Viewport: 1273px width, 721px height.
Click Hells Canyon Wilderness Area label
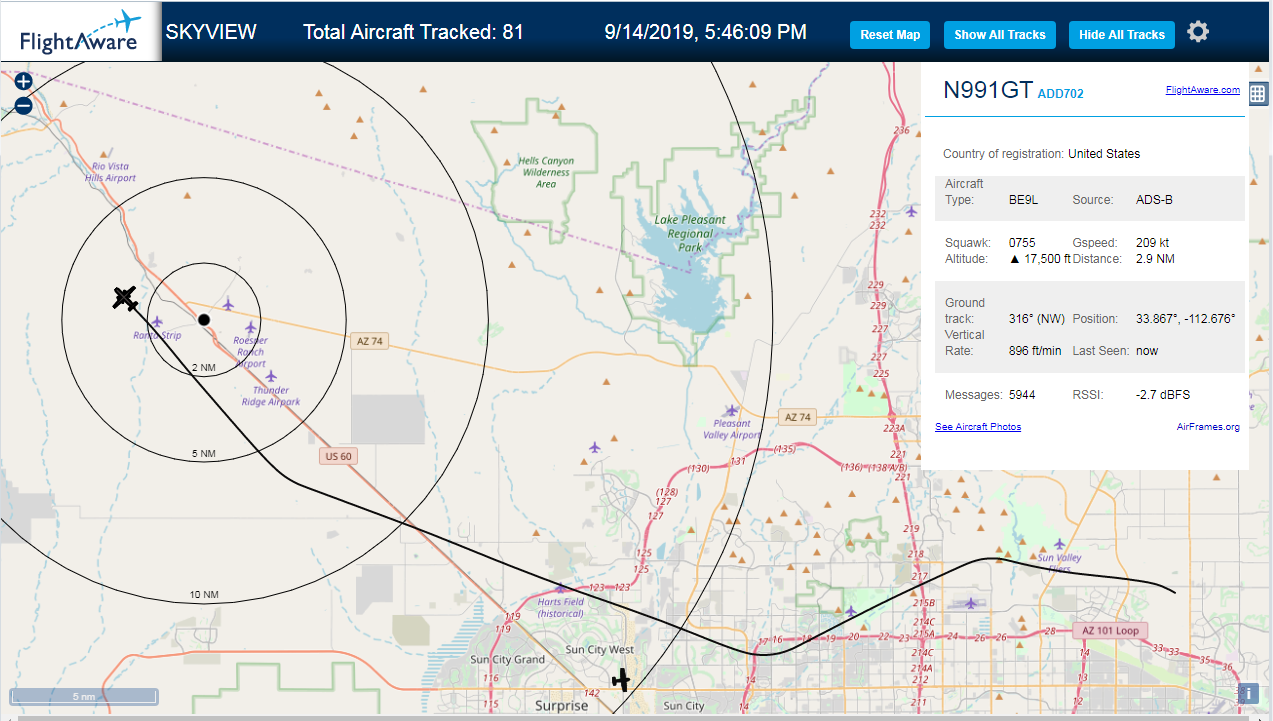[x=546, y=172]
